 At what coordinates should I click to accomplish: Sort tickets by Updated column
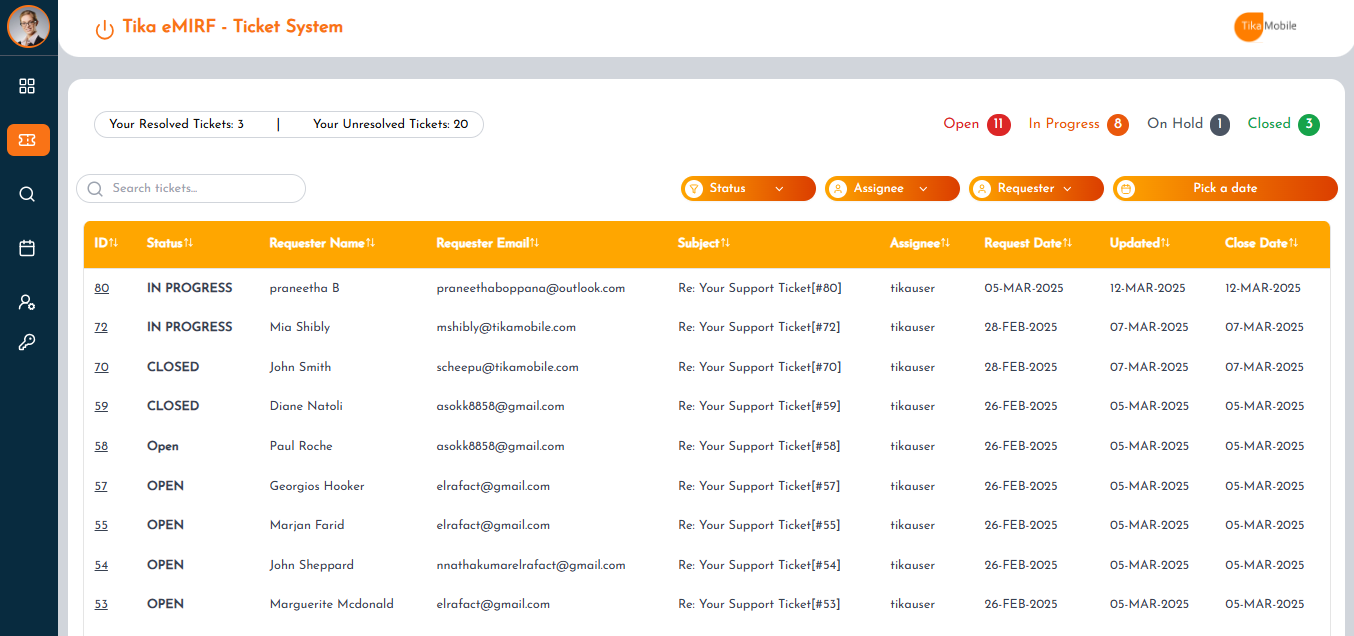pos(1141,243)
